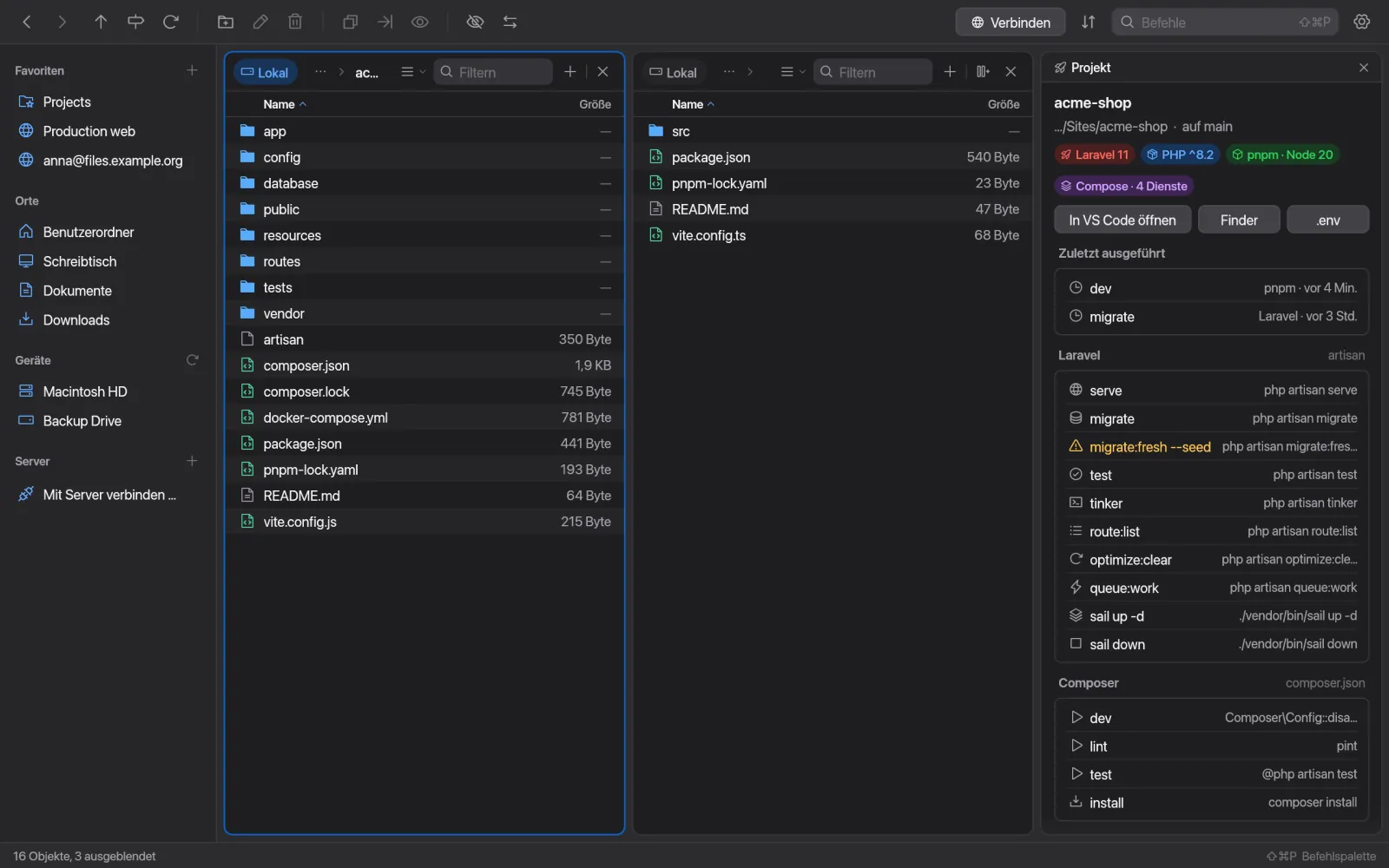Click the Verbinden button

(x=1010, y=23)
